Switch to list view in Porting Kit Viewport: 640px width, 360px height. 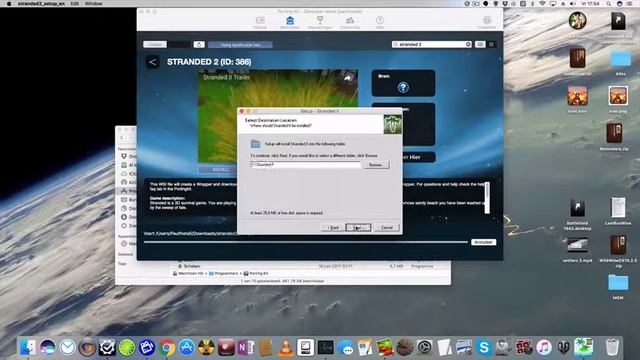point(480,44)
